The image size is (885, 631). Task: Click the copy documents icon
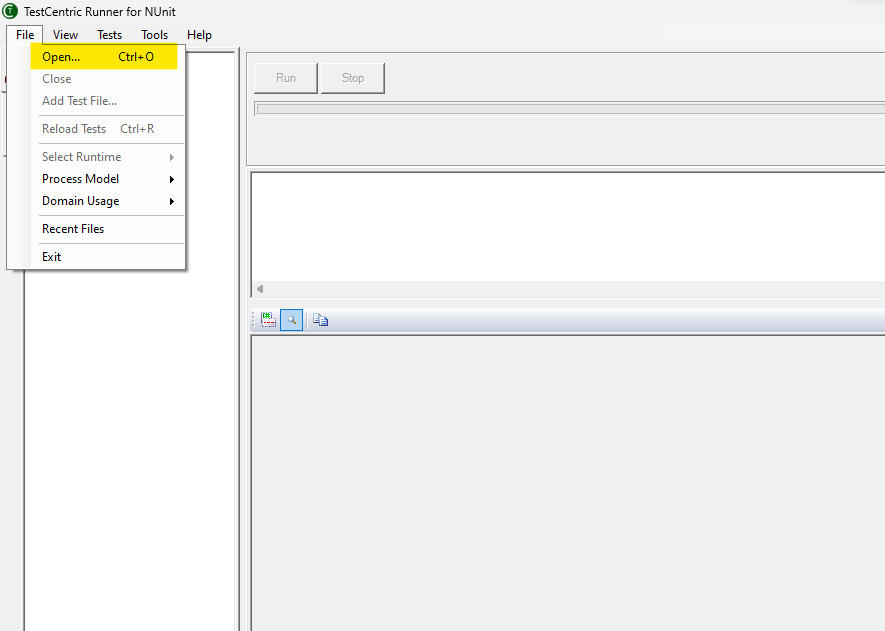(x=321, y=320)
